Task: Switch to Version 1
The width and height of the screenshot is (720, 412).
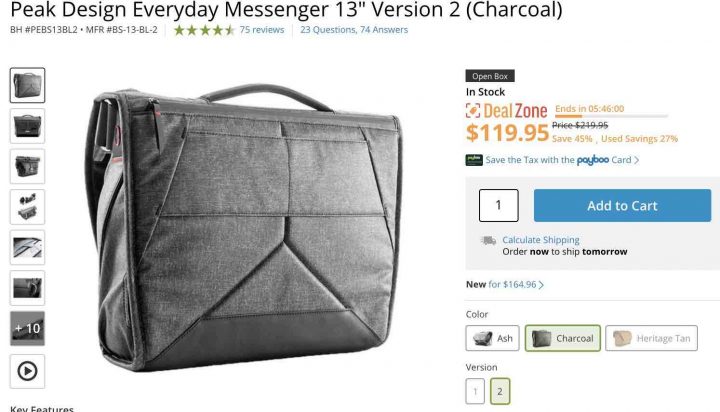Action: click(x=475, y=391)
